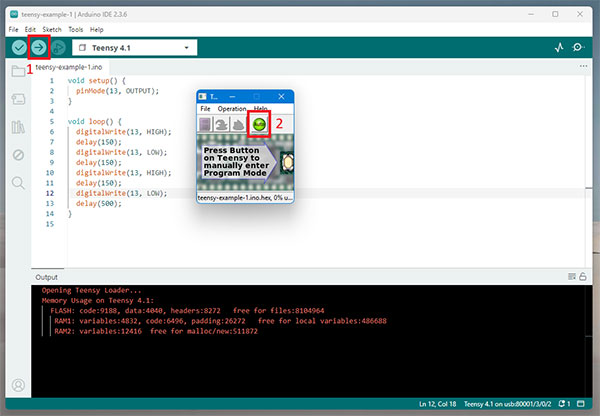The width and height of the screenshot is (600, 416).
Task: Open the Sketchbook folder sidebar panel
Action: [18, 71]
